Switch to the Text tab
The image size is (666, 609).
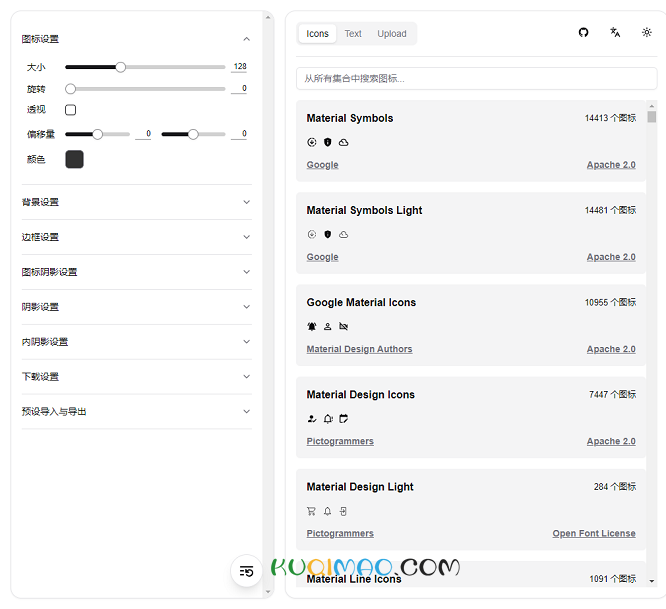[x=353, y=34]
